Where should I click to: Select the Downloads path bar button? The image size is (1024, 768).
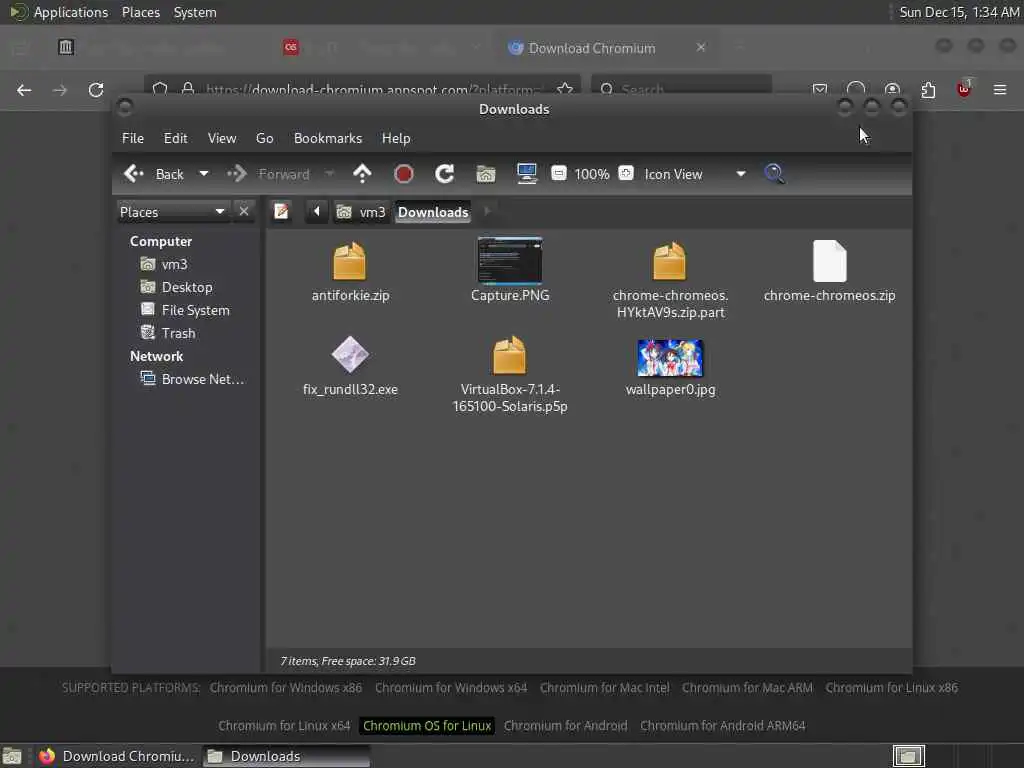pos(433,212)
